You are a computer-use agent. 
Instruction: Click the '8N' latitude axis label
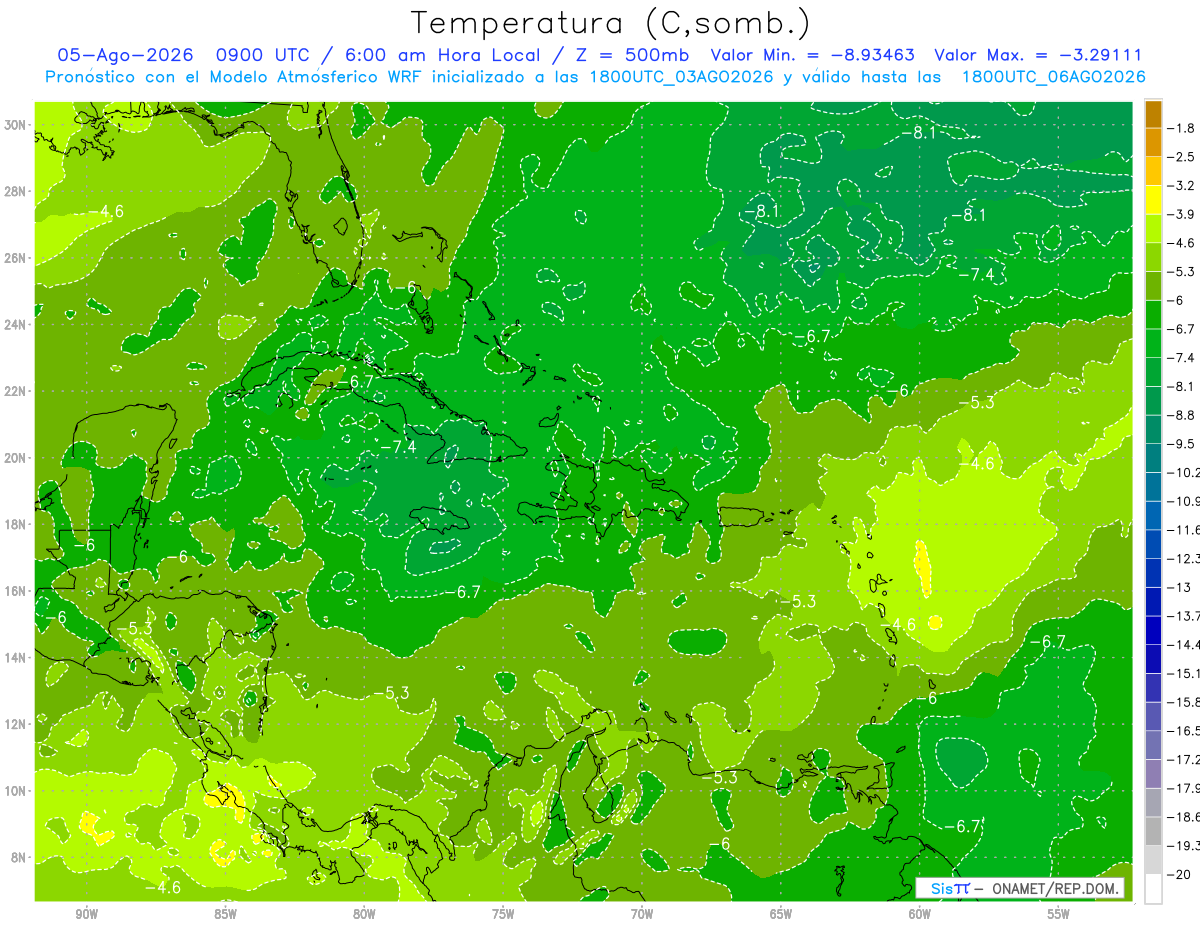click(x=19, y=857)
